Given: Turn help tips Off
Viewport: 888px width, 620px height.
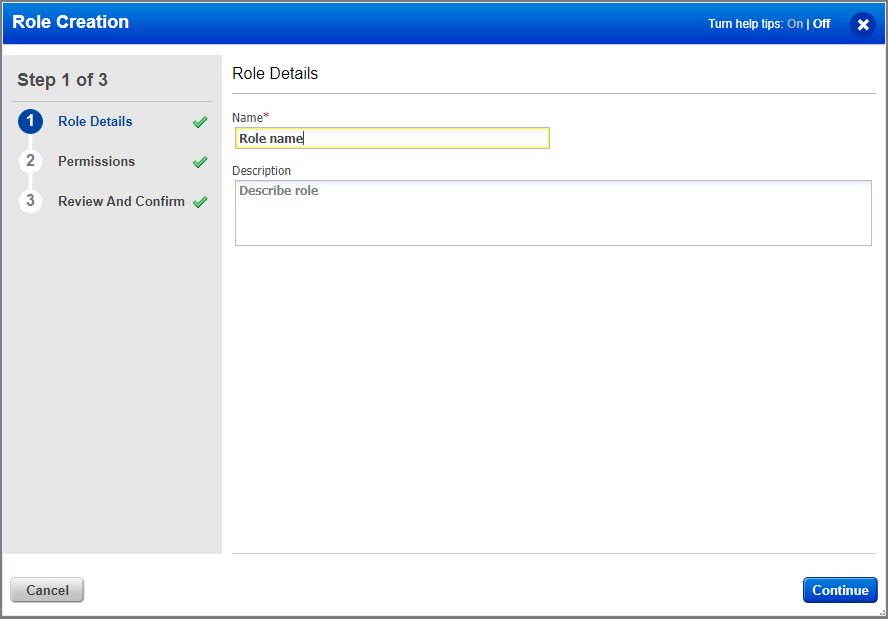Looking at the screenshot, I should click(821, 24).
